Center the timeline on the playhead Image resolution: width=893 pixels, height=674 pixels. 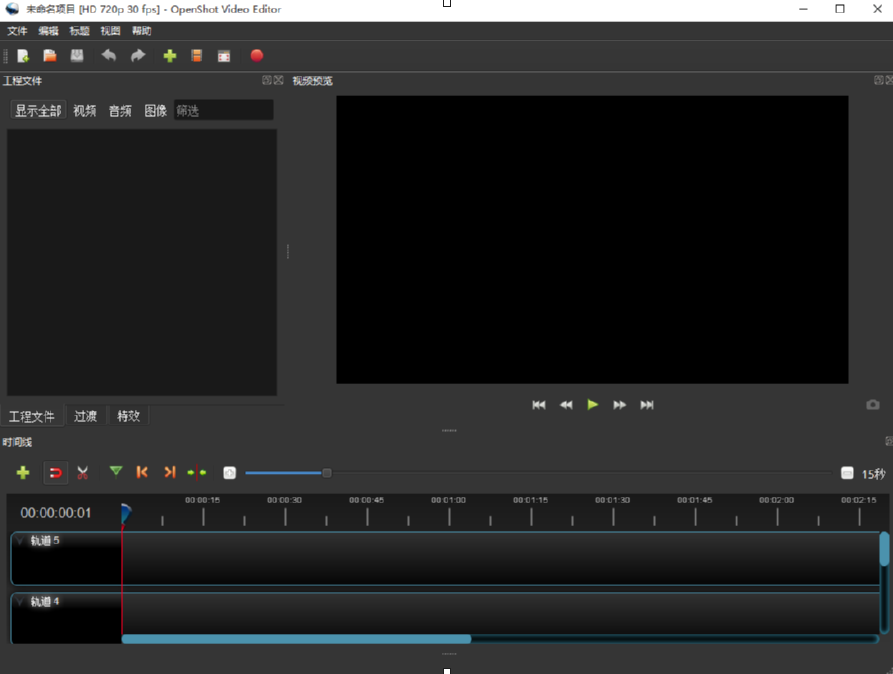[196, 472]
